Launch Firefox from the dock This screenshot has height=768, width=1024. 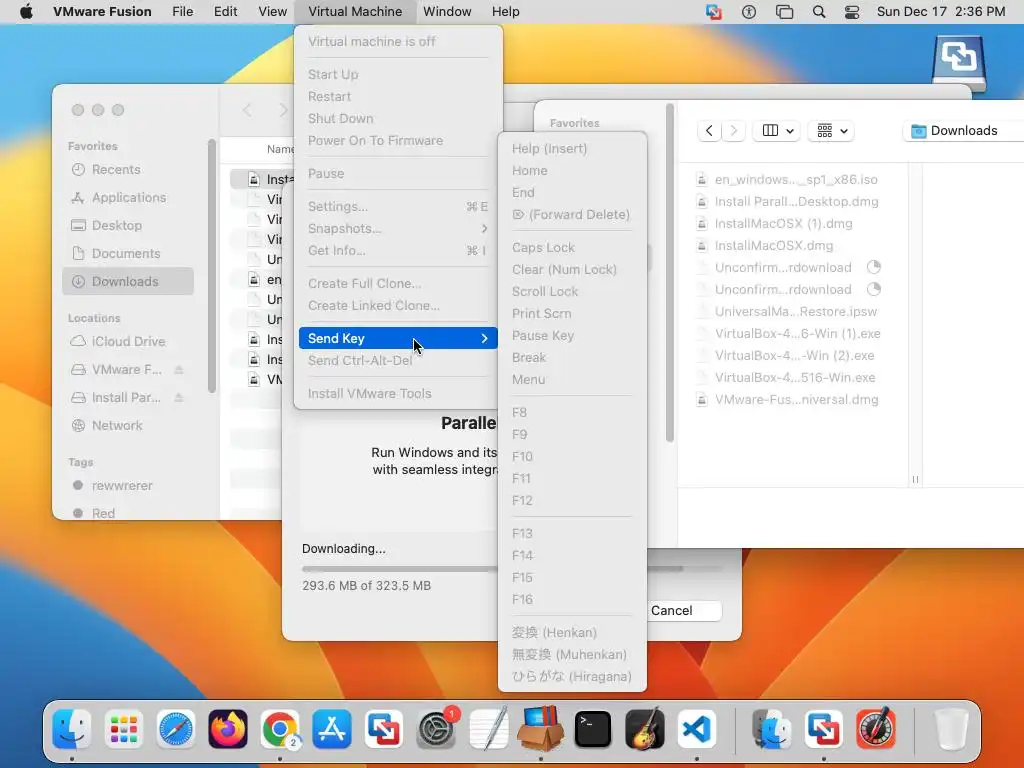coord(228,729)
